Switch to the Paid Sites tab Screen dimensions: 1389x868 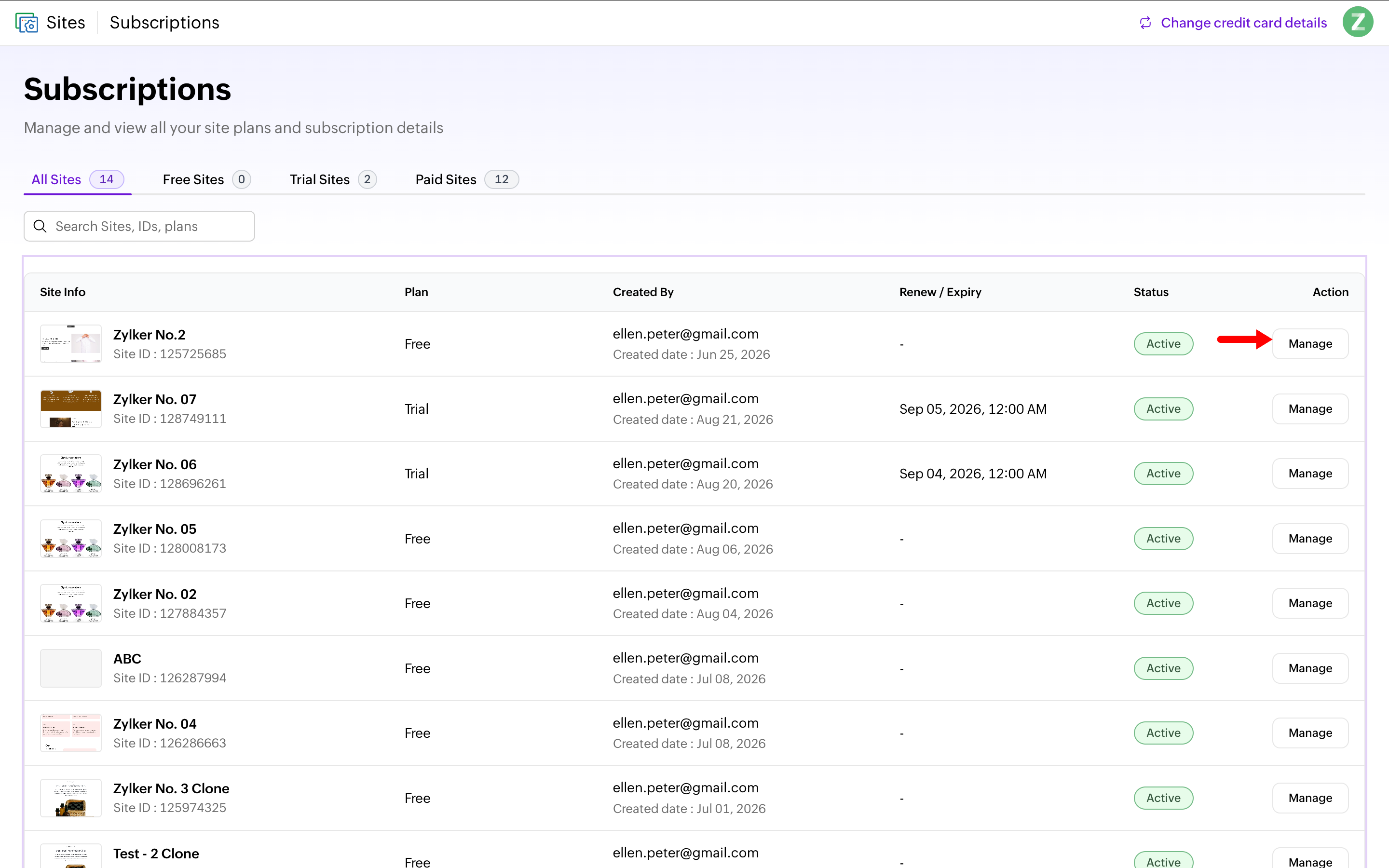click(x=467, y=180)
